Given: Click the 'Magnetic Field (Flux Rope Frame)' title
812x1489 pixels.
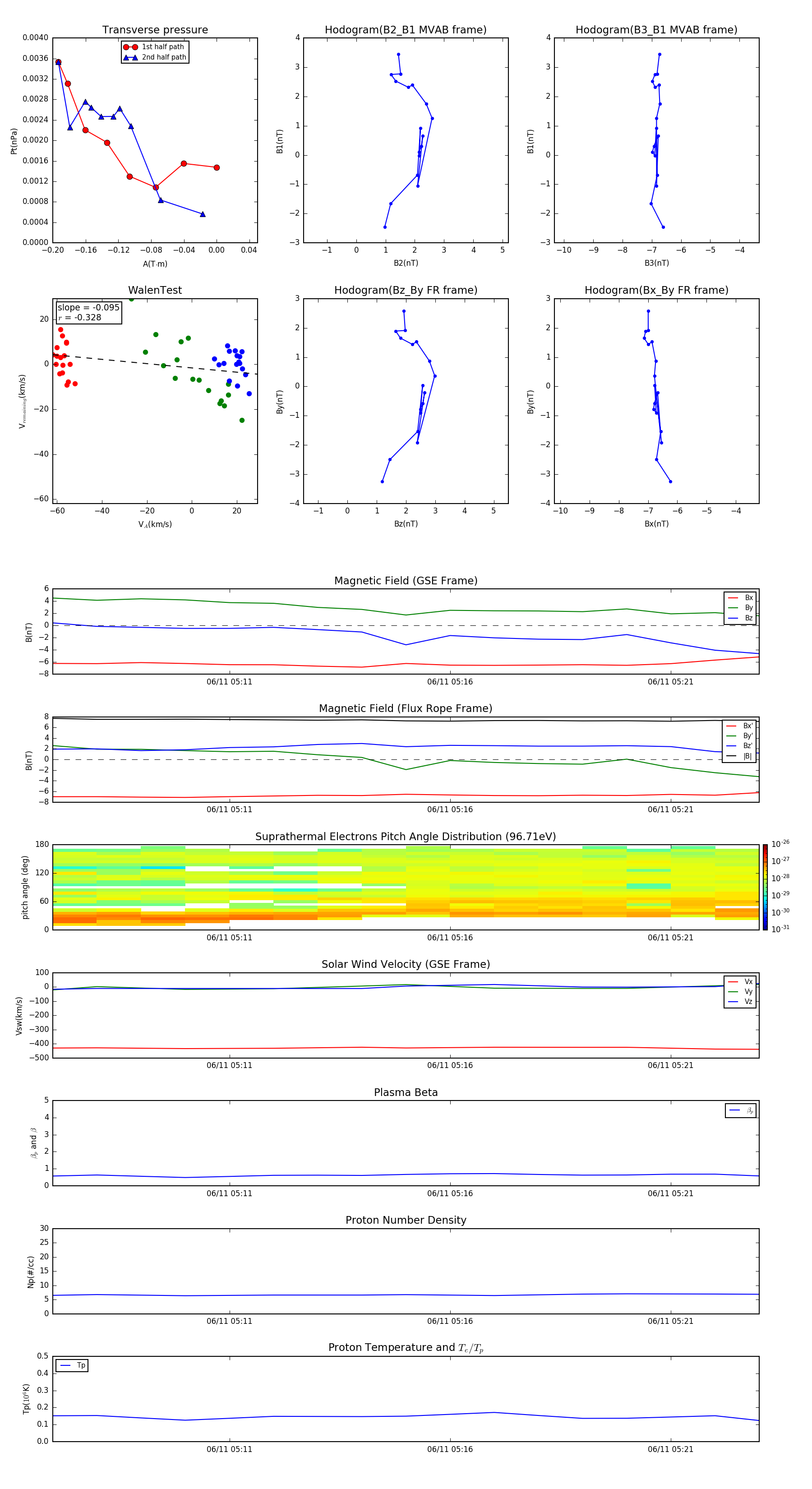Looking at the screenshot, I should (406, 709).
